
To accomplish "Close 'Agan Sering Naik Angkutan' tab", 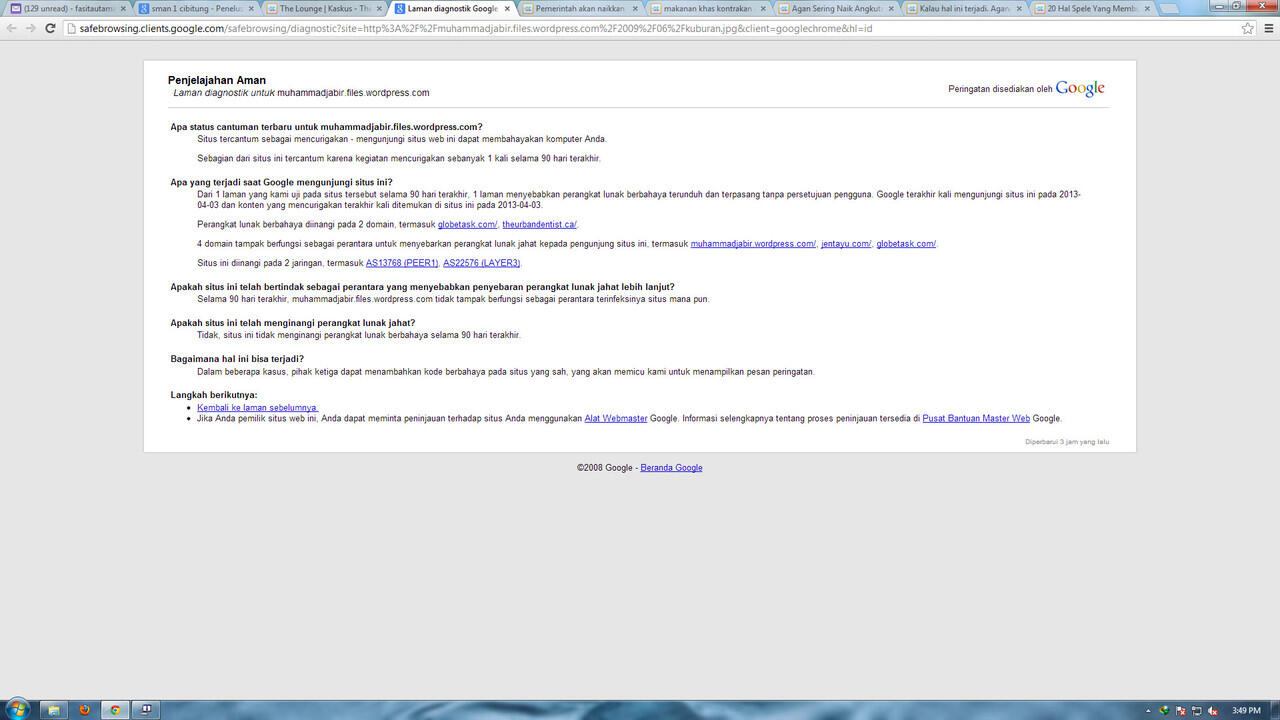I will [891, 8].
